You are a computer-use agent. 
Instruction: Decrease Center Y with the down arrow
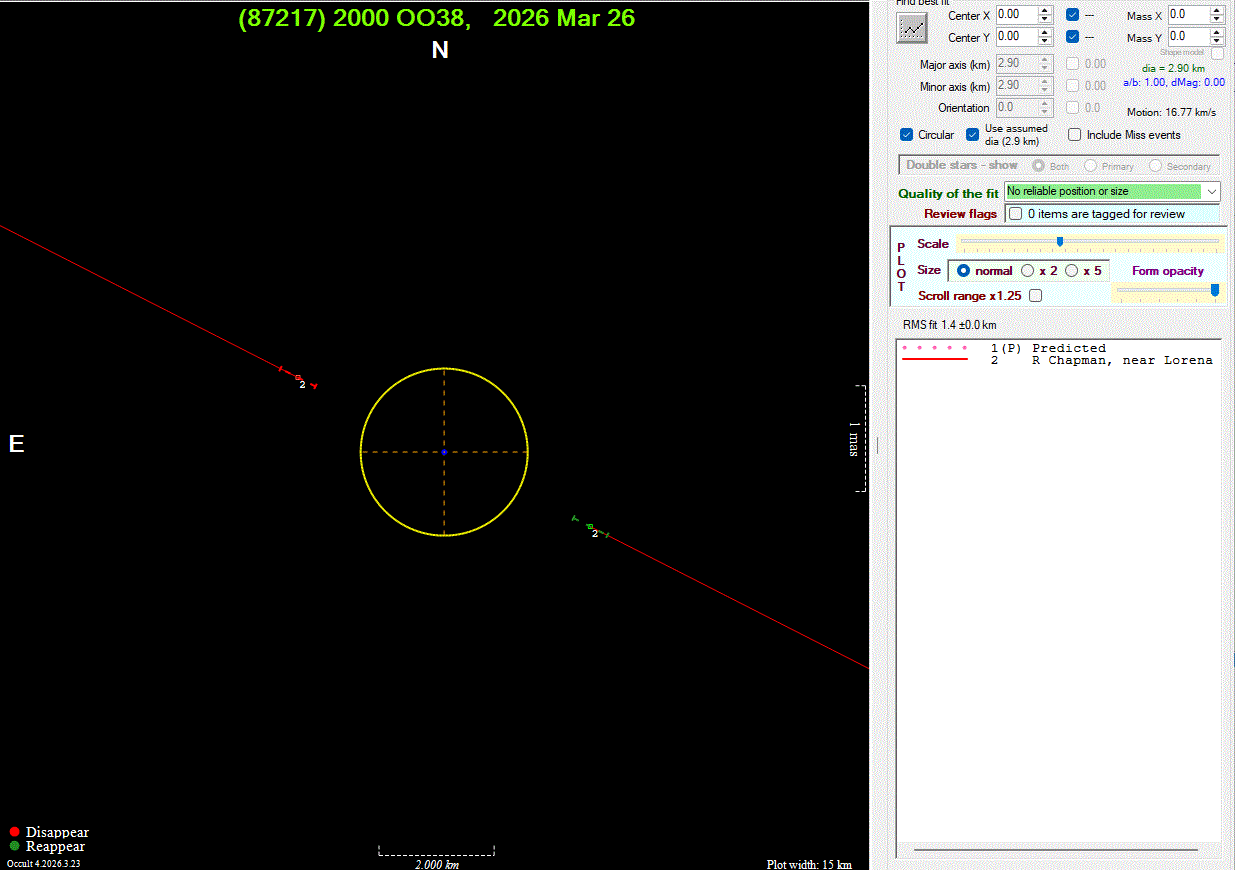[x=1045, y=41]
